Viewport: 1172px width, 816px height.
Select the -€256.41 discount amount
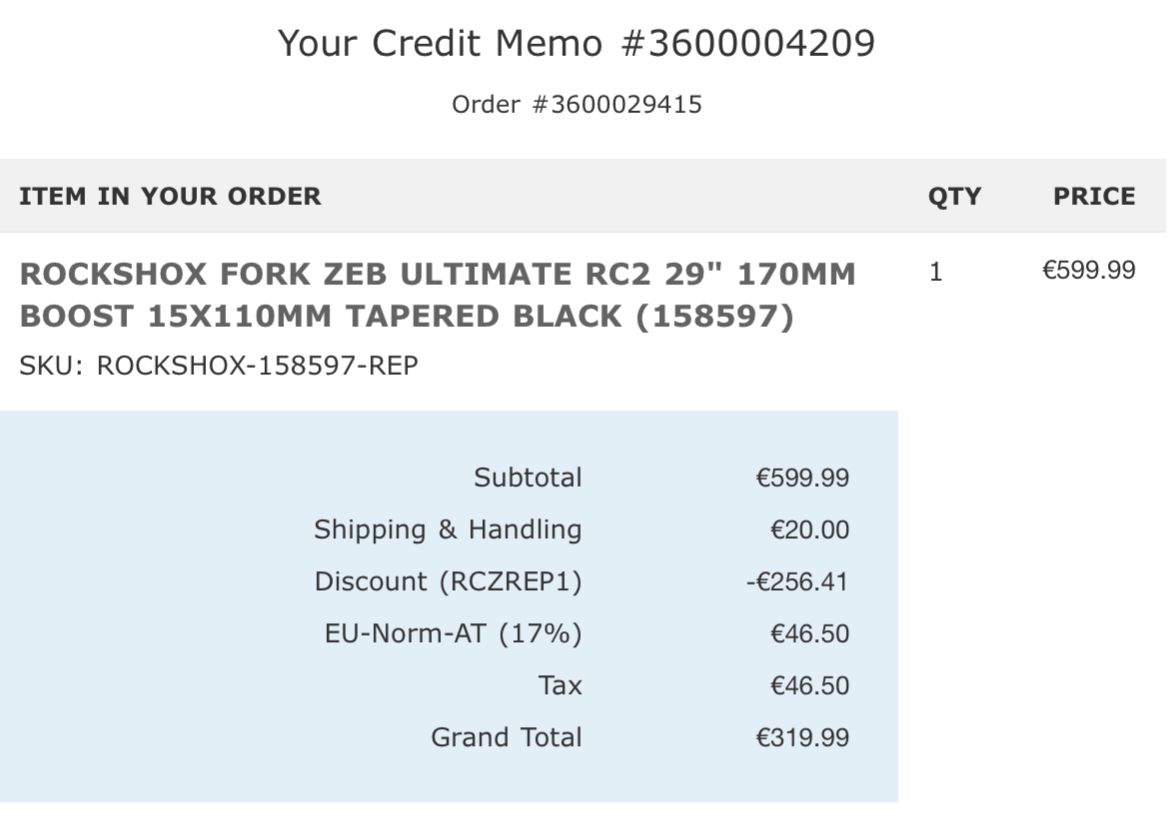(797, 582)
